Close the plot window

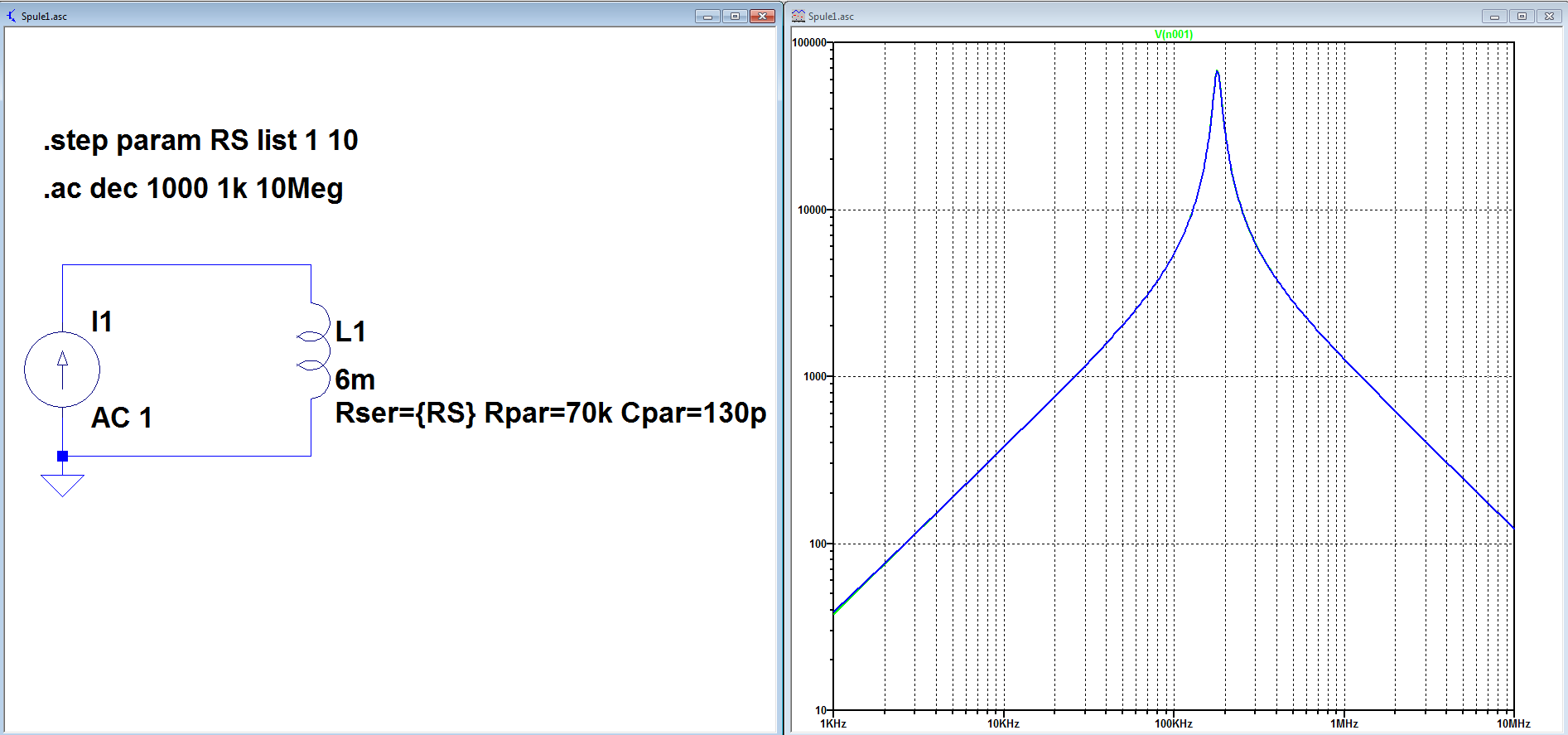click(x=1549, y=16)
